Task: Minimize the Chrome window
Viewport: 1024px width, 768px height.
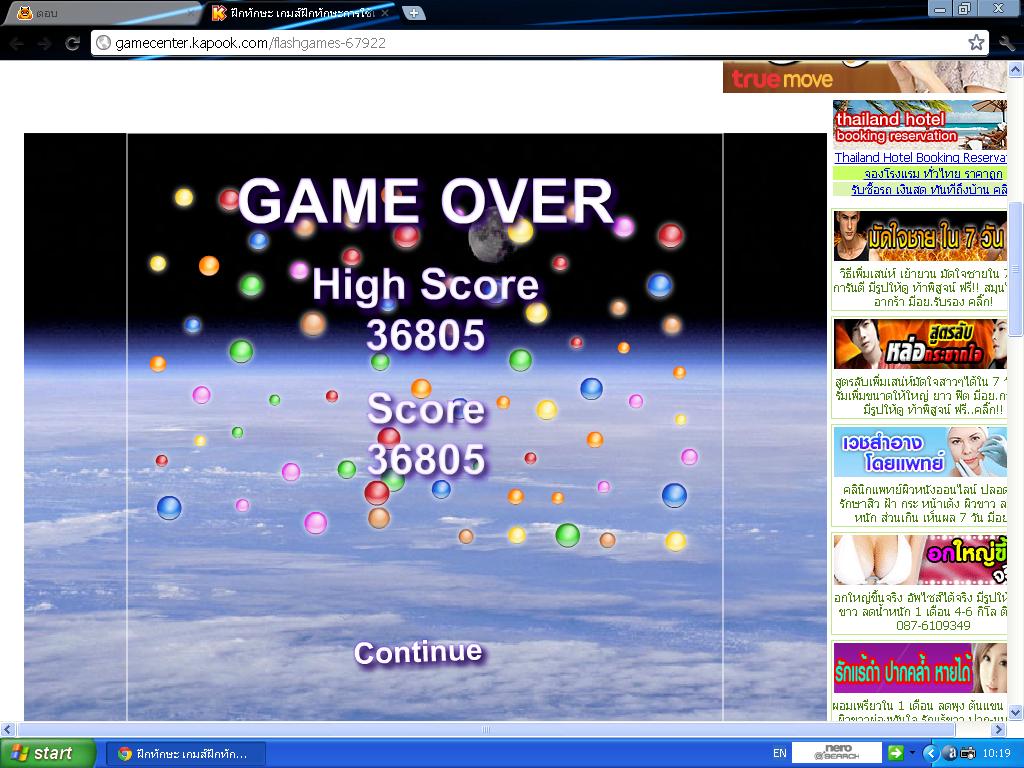Action: click(x=940, y=8)
